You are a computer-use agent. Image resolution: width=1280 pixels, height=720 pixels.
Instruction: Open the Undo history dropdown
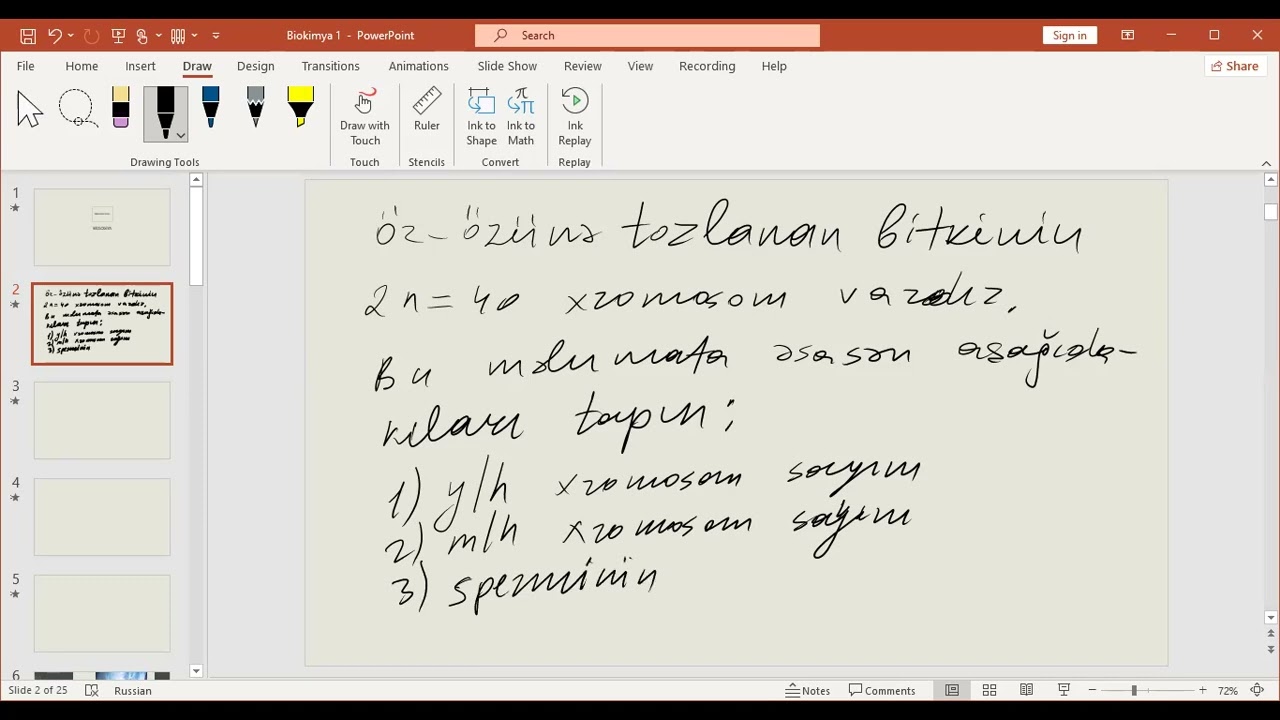point(72,35)
